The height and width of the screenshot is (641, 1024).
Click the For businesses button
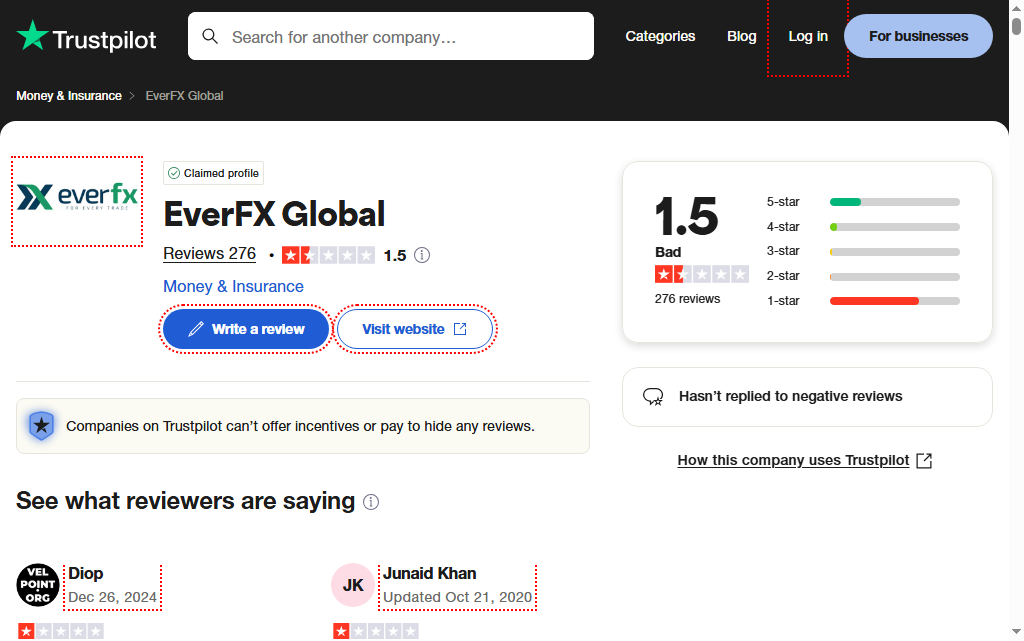point(918,36)
